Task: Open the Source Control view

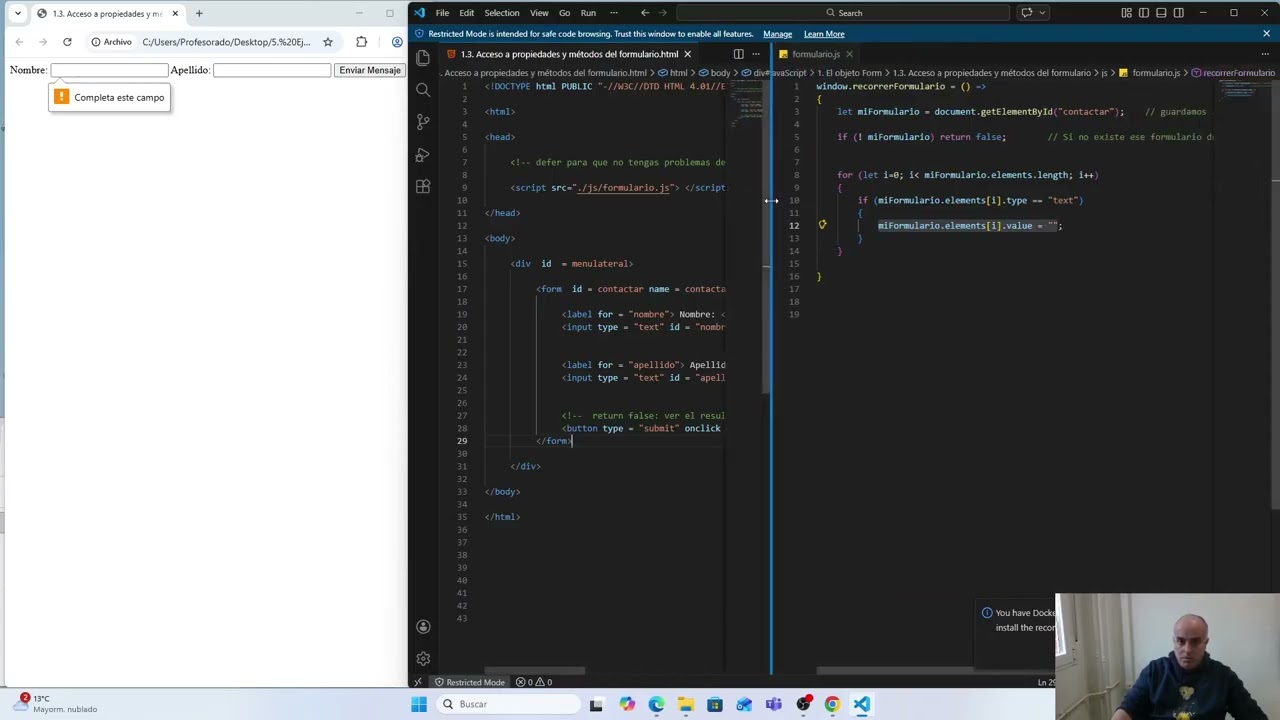Action: (x=423, y=122)
